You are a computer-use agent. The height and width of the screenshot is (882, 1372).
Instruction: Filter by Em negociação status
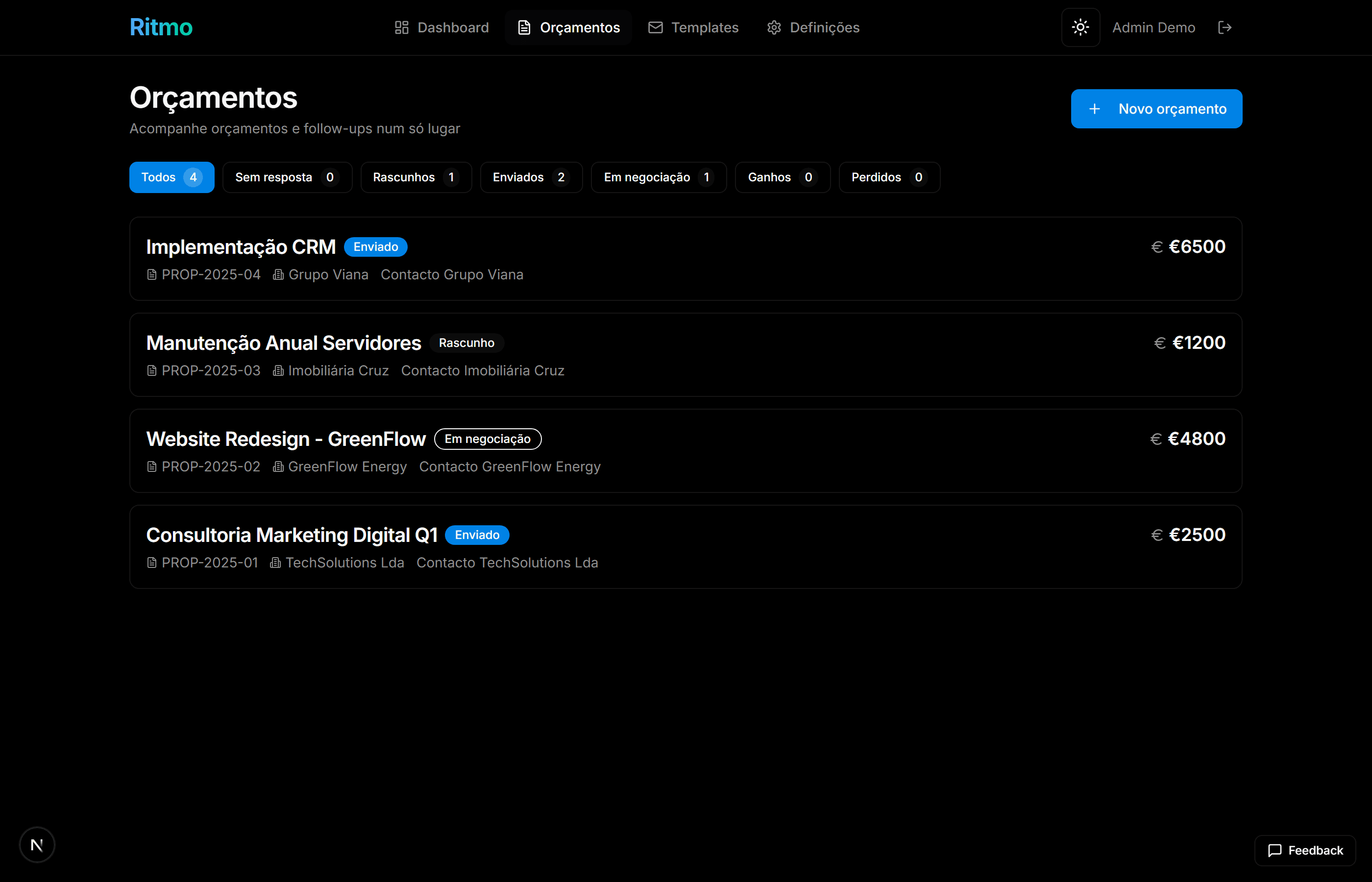(659, 177)
